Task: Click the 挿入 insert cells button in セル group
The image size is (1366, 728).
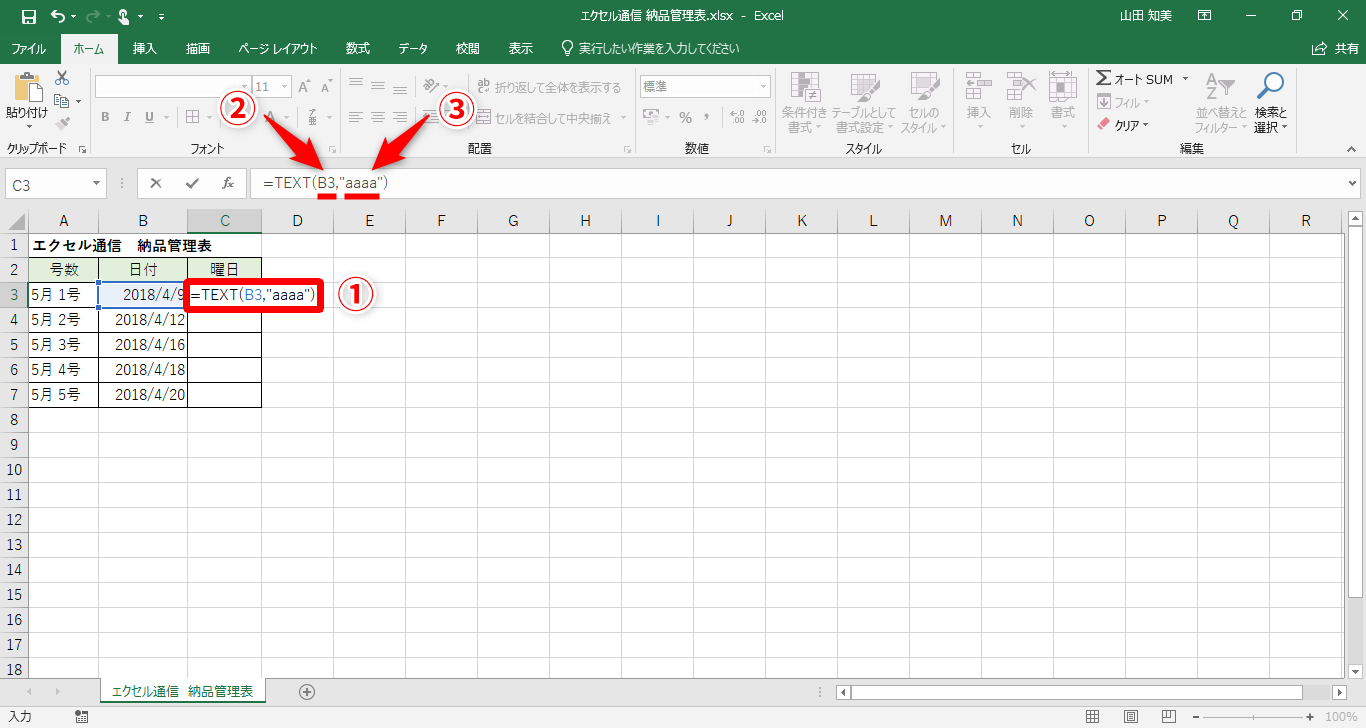Action: (979, 102)
